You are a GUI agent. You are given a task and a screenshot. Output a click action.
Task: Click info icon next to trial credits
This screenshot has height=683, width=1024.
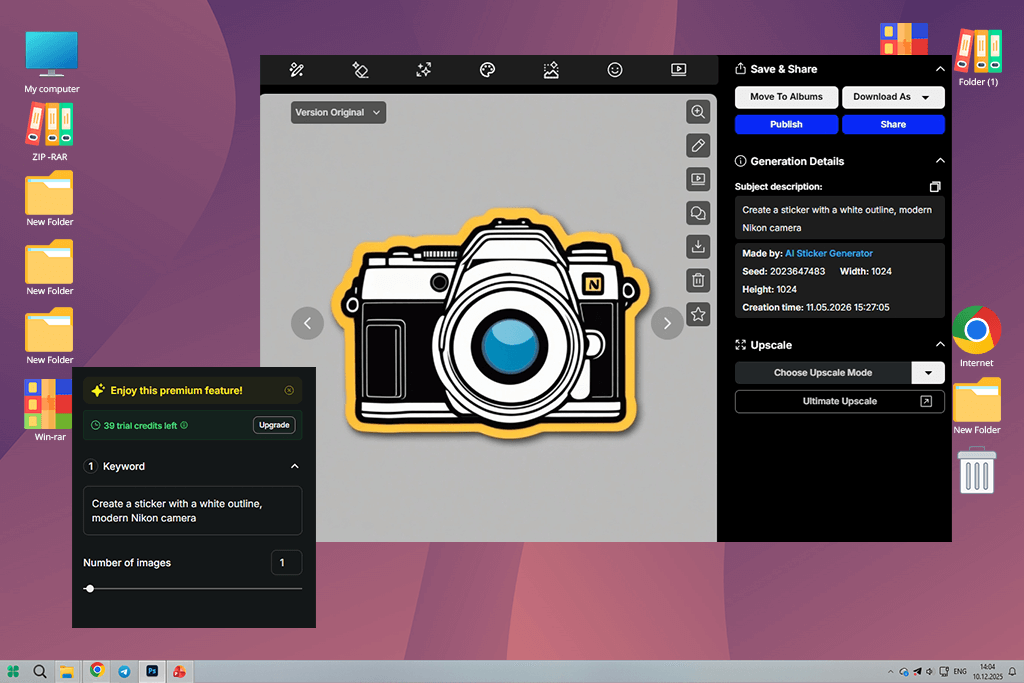click(184, 425)
